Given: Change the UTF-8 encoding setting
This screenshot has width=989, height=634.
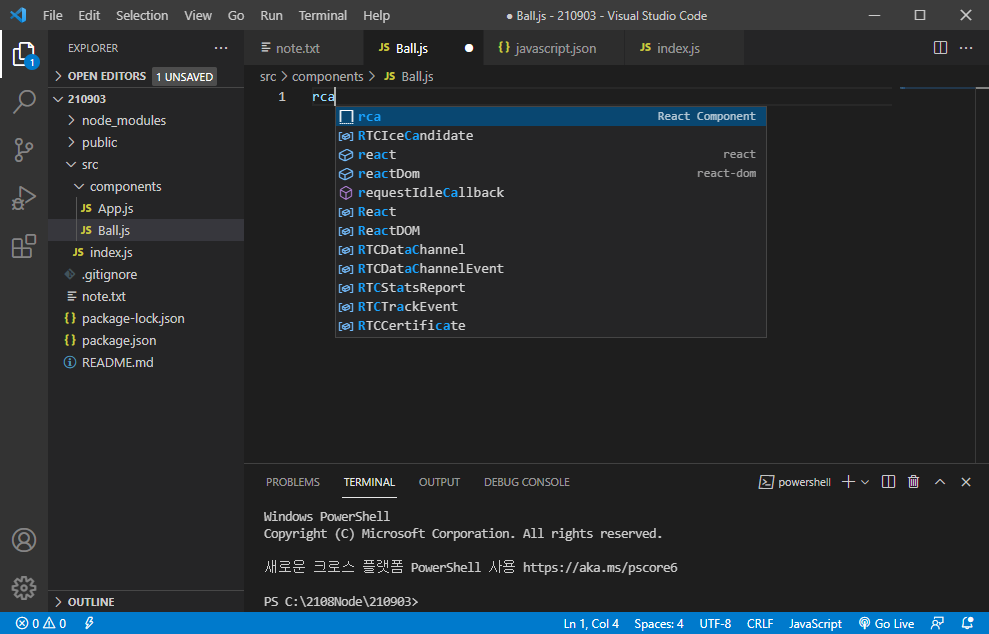Looking at the screenshot, I should pyautogui.click(x=715, y=623).
